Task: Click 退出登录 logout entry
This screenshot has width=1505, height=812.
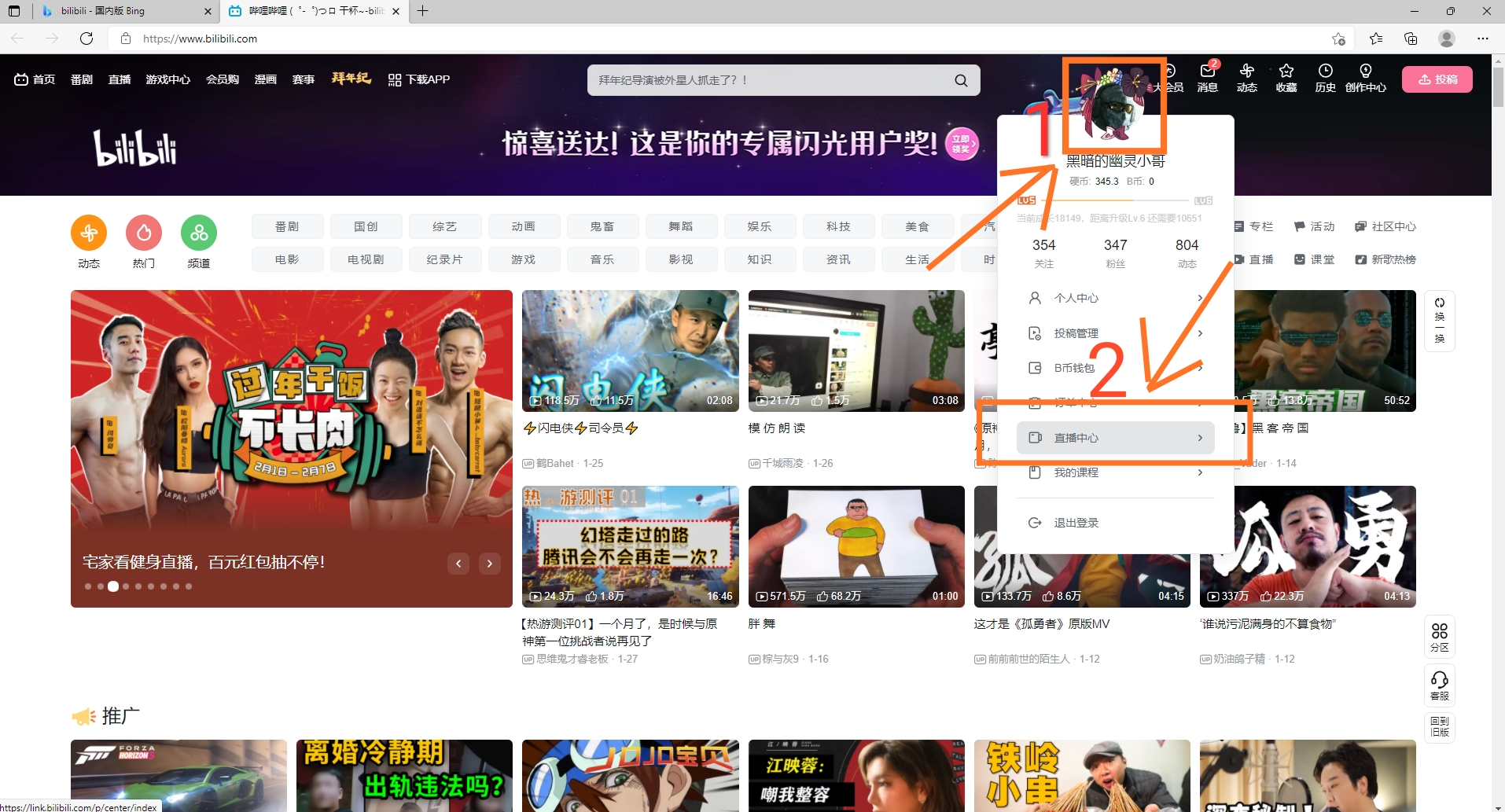Action: click(x=1116, y=523)
